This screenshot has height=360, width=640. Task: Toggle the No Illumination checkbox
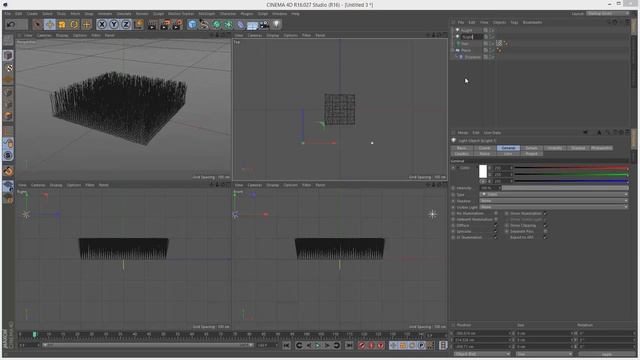pyautogui.click(x=496, y=213)
